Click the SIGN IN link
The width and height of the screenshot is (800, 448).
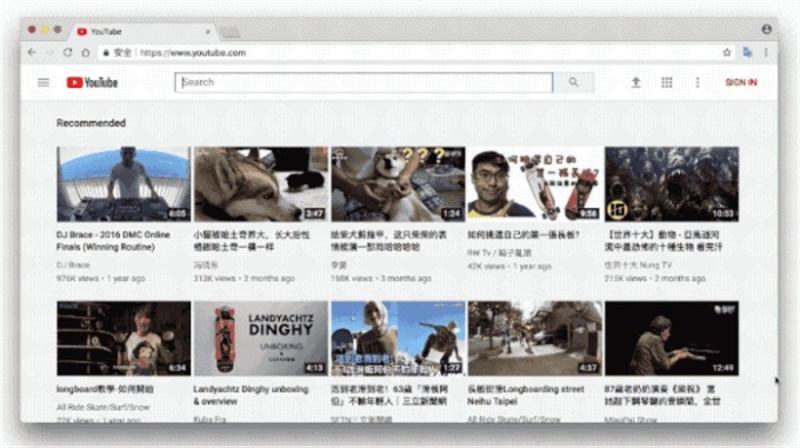tap(741, 82)
